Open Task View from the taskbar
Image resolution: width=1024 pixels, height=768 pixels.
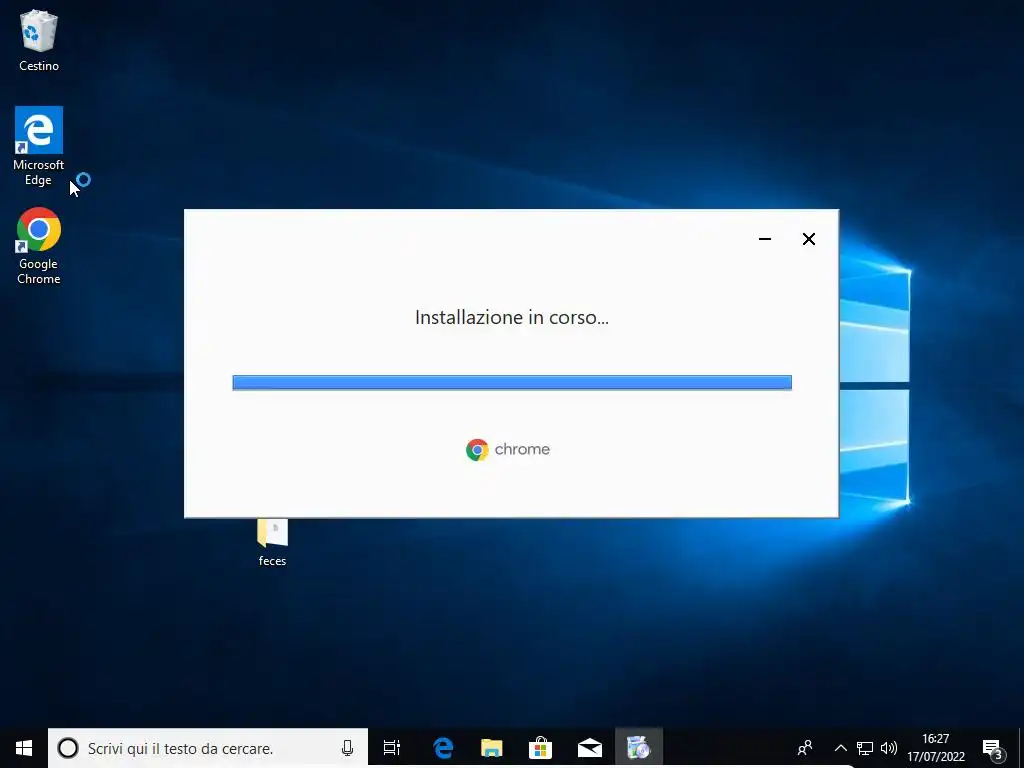[392, 748]
